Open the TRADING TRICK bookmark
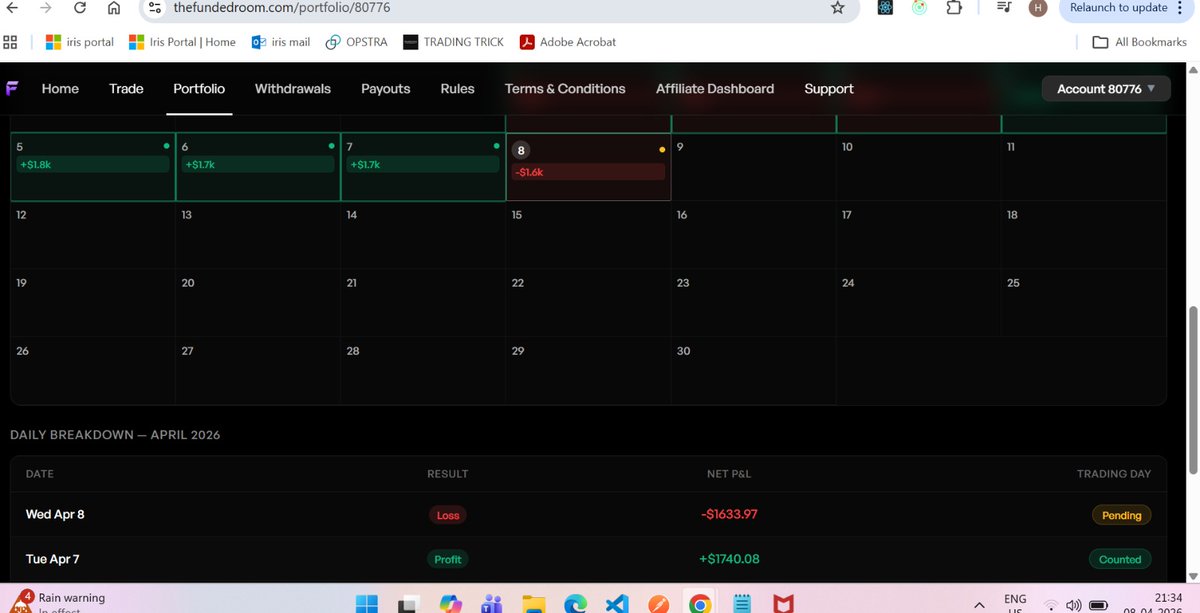This screenshot has width=1200, height=613. pos(453,42)
